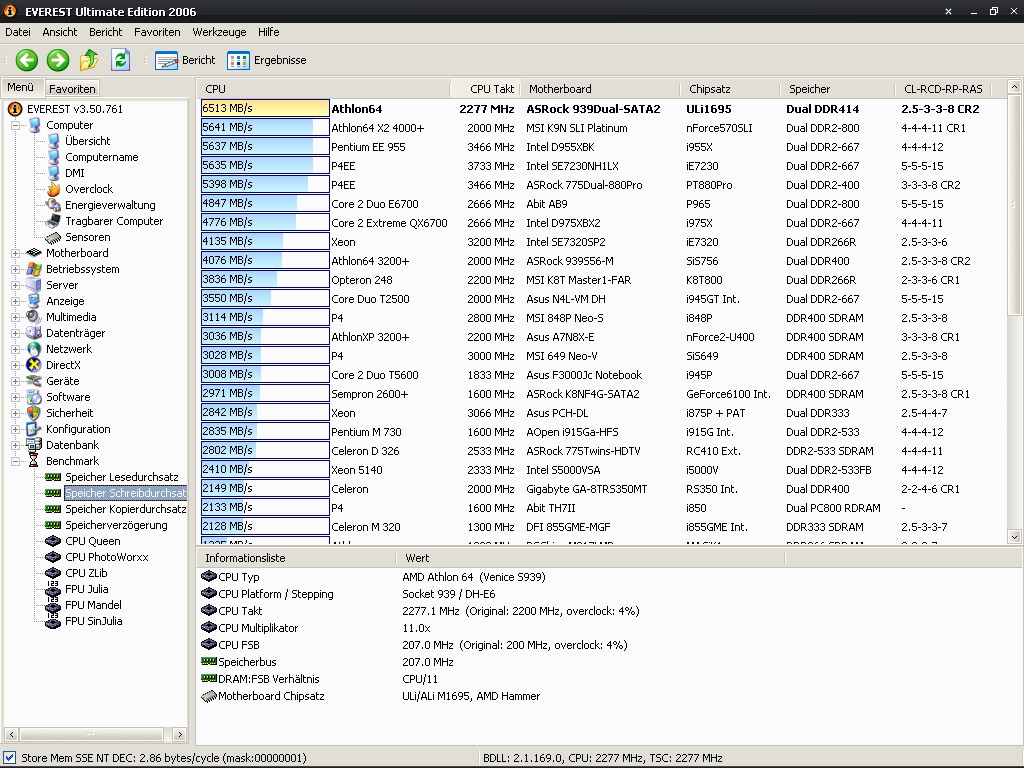Click the Multimedia icon in tree

coord(34,317)
